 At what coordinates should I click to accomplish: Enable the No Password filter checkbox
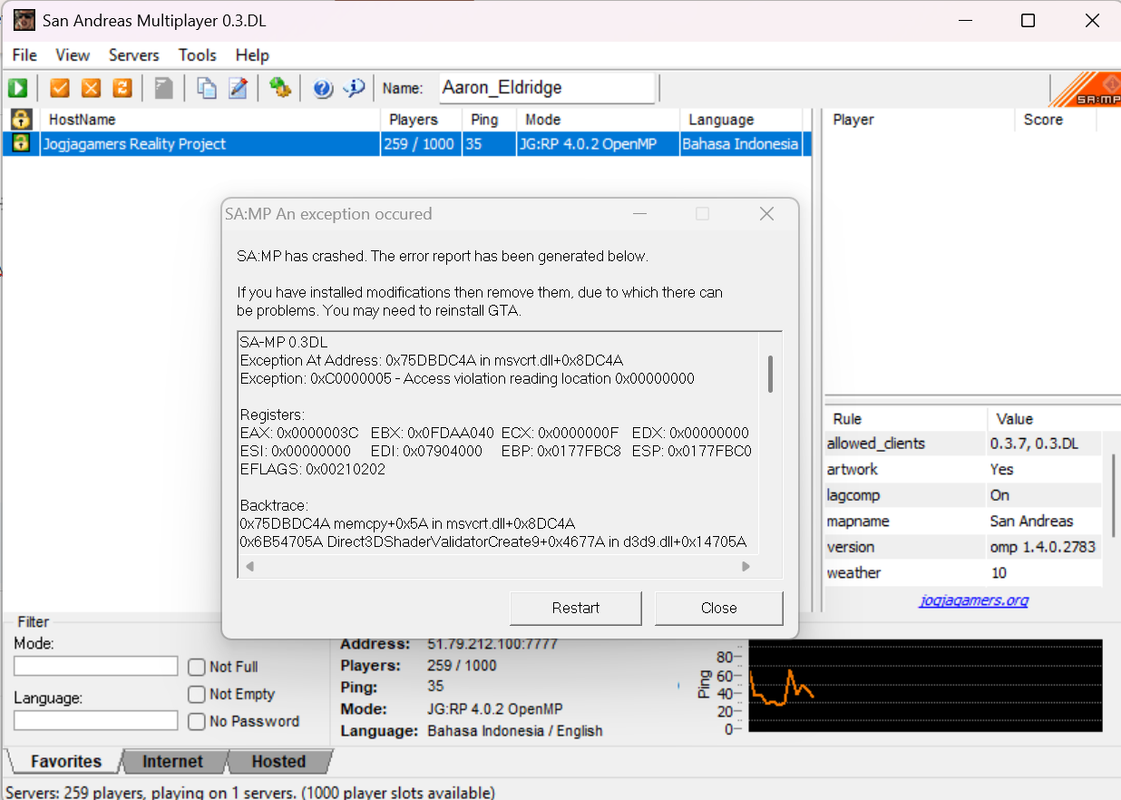197,721
